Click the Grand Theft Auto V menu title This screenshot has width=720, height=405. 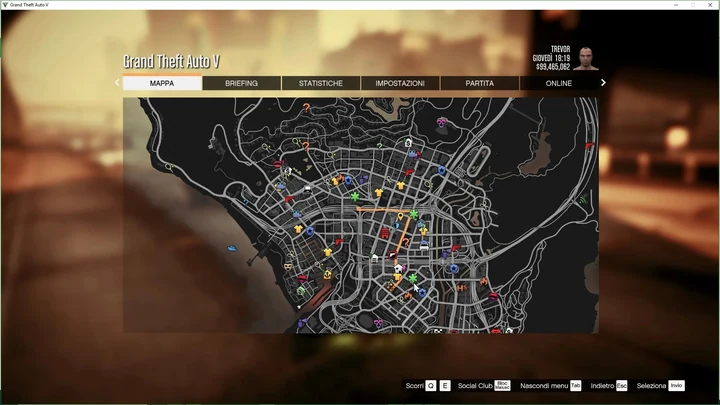tap(172, 62)
